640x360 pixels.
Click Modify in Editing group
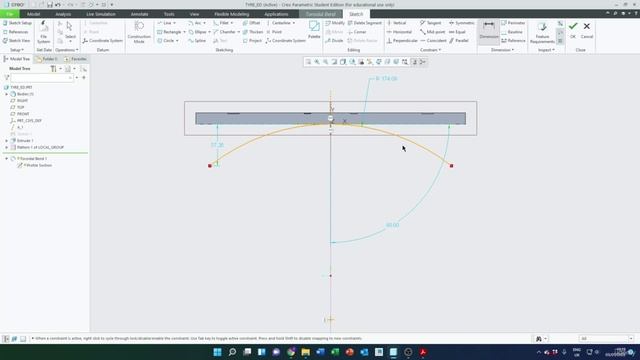click(335, 23)
